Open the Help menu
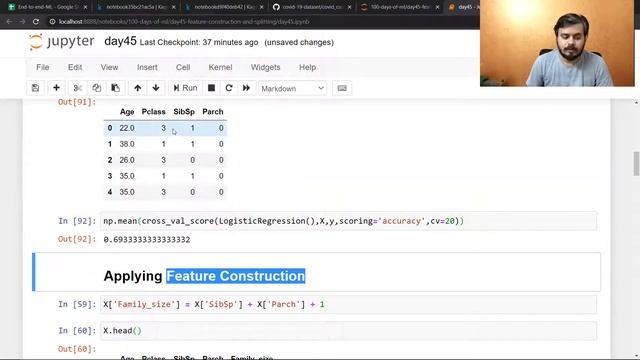 pyautogui.click(x=307, y=67)
